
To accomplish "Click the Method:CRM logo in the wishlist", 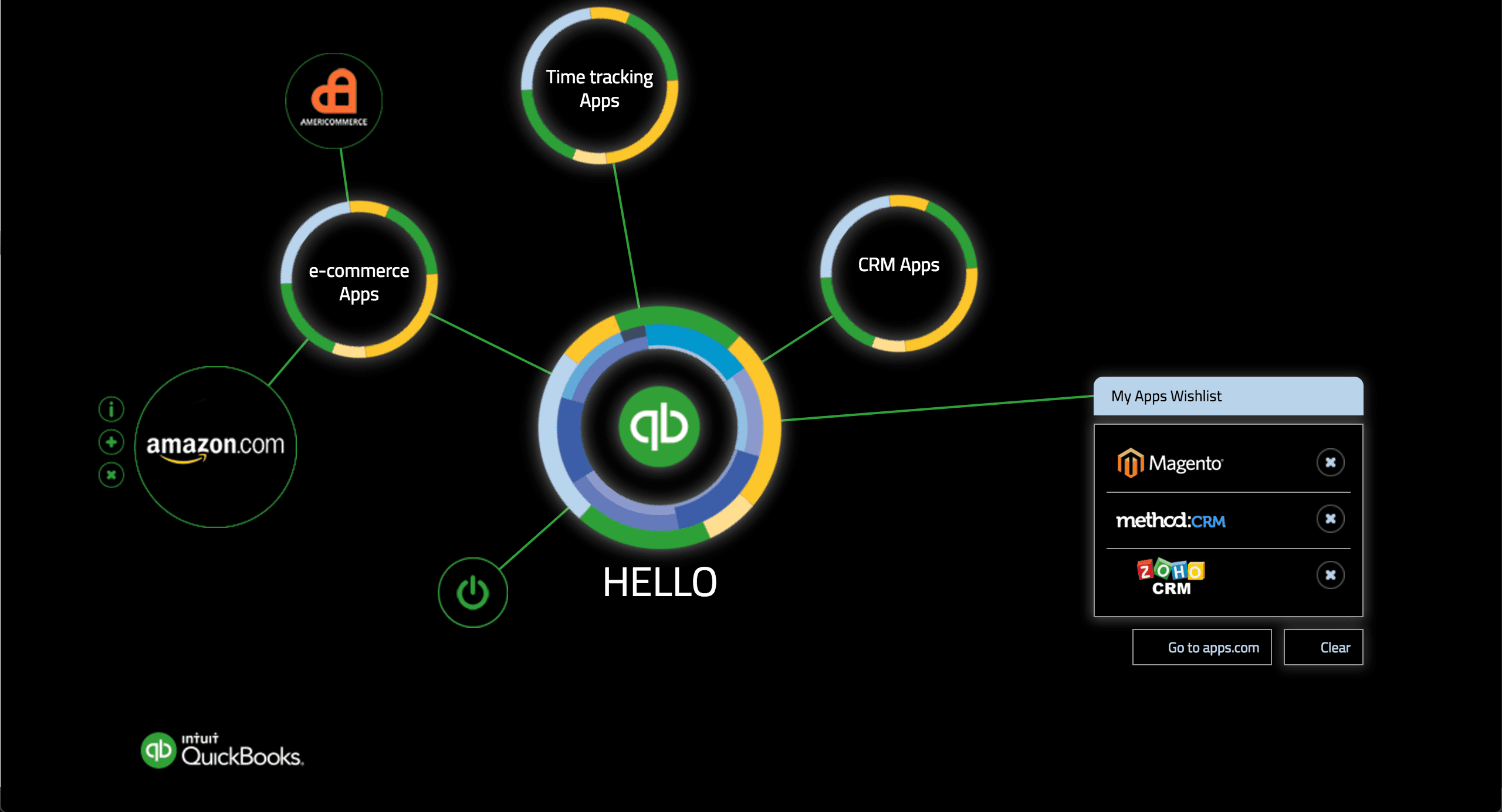I will coord(1171,520).
